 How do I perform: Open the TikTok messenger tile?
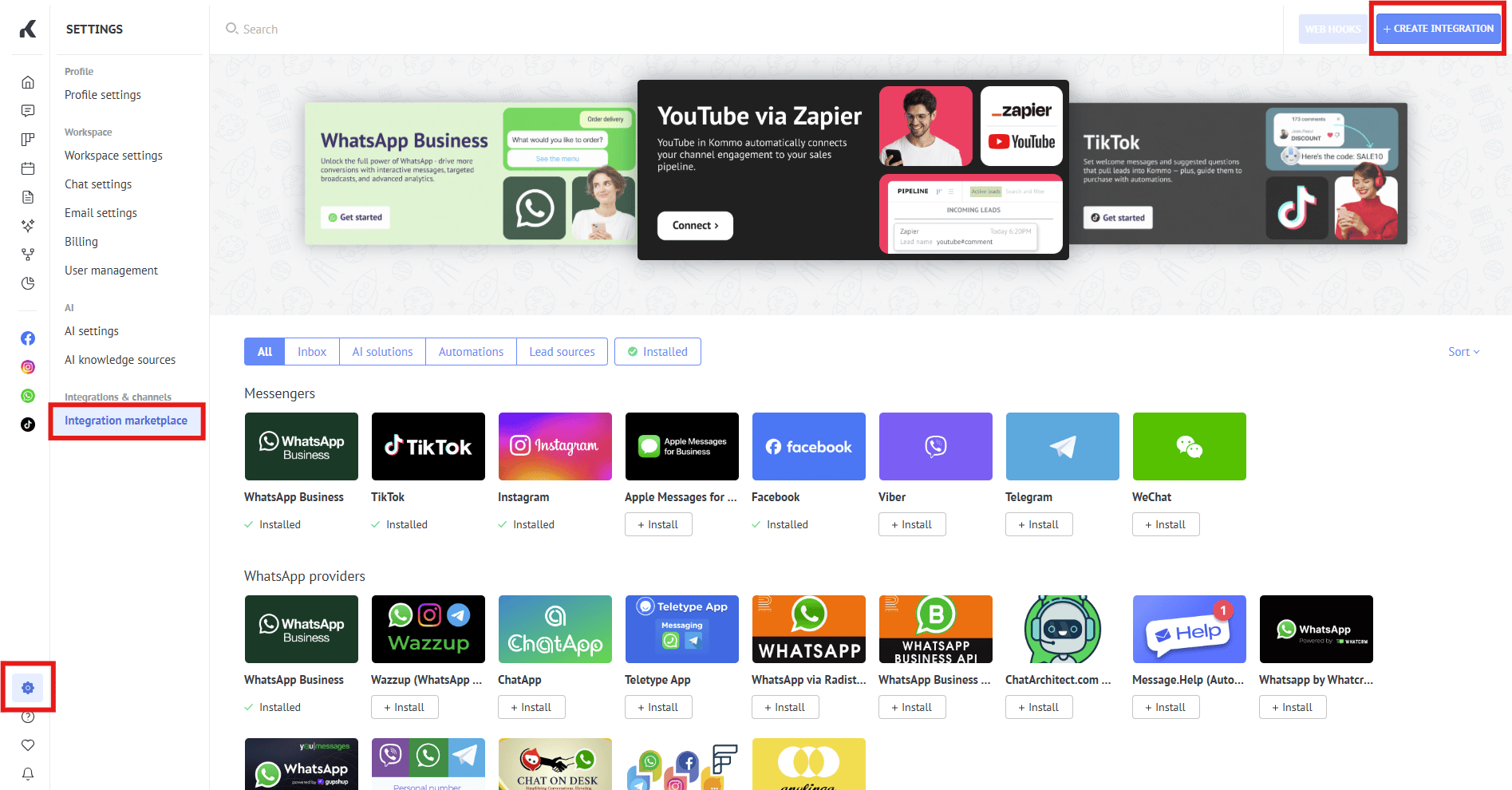[x=428, y=446]
